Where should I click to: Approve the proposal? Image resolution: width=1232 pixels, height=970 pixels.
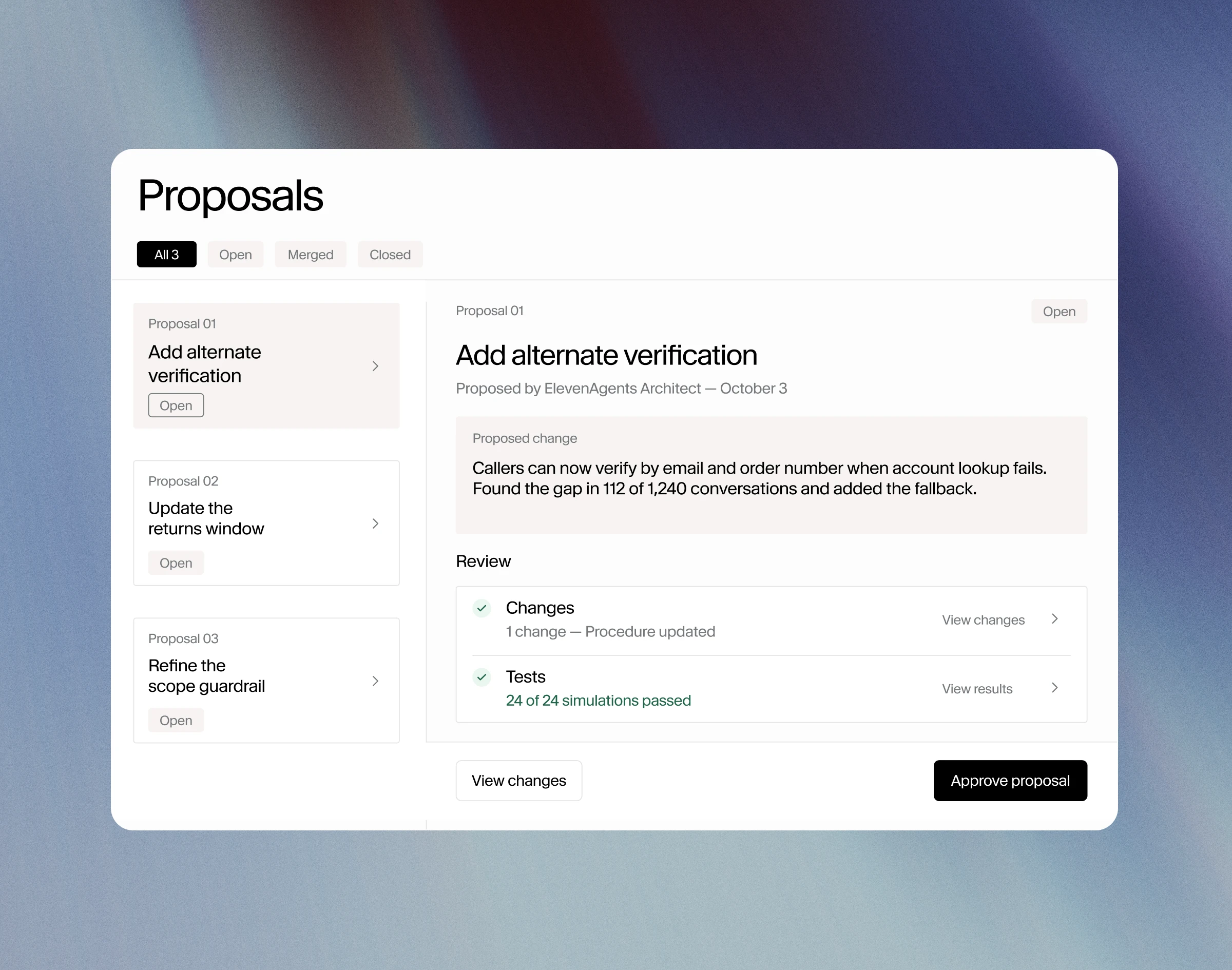[x=1010, y=780]
